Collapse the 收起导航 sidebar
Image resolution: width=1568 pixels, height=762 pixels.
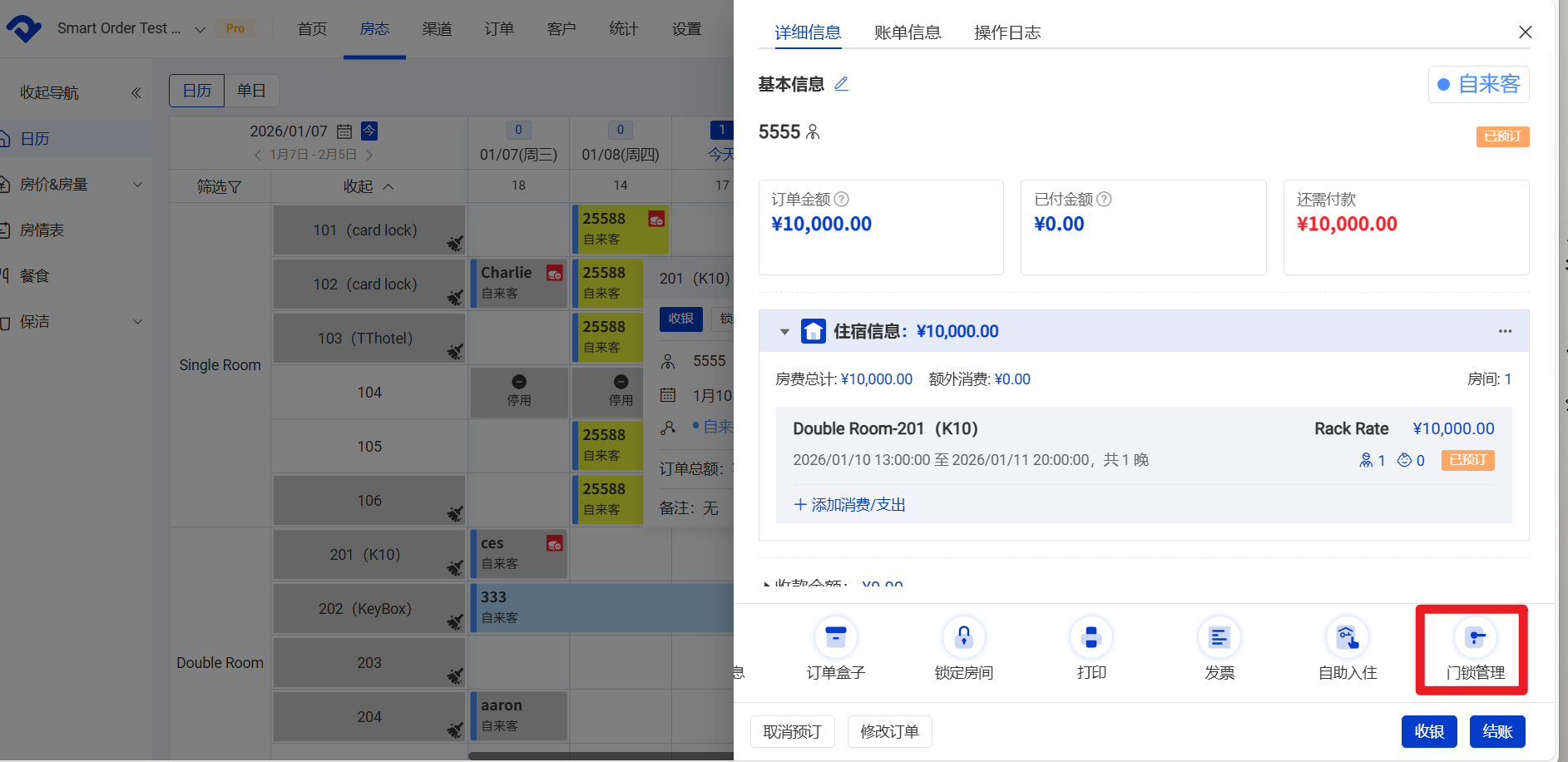tap(136, 92)
